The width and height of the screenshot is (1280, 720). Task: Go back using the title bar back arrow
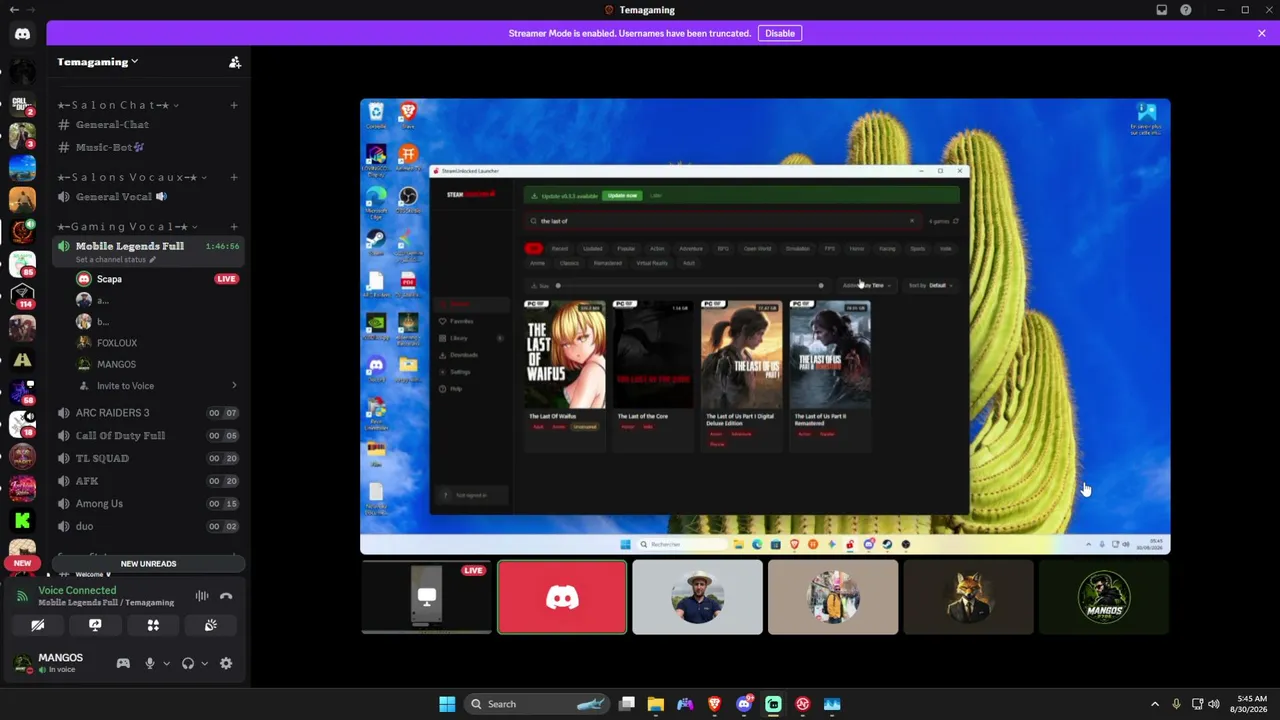[14, 10]
